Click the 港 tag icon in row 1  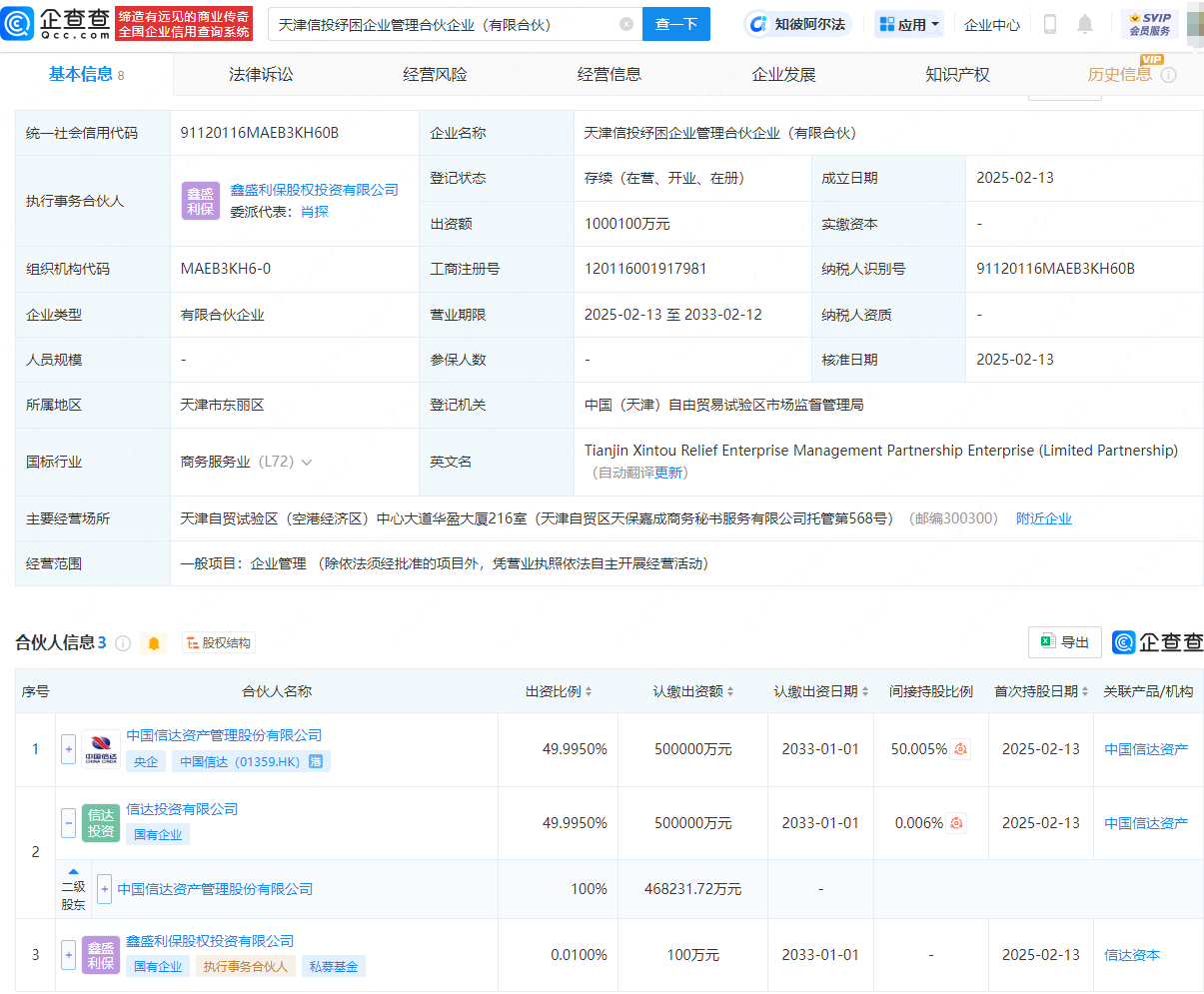click(316, 761)
